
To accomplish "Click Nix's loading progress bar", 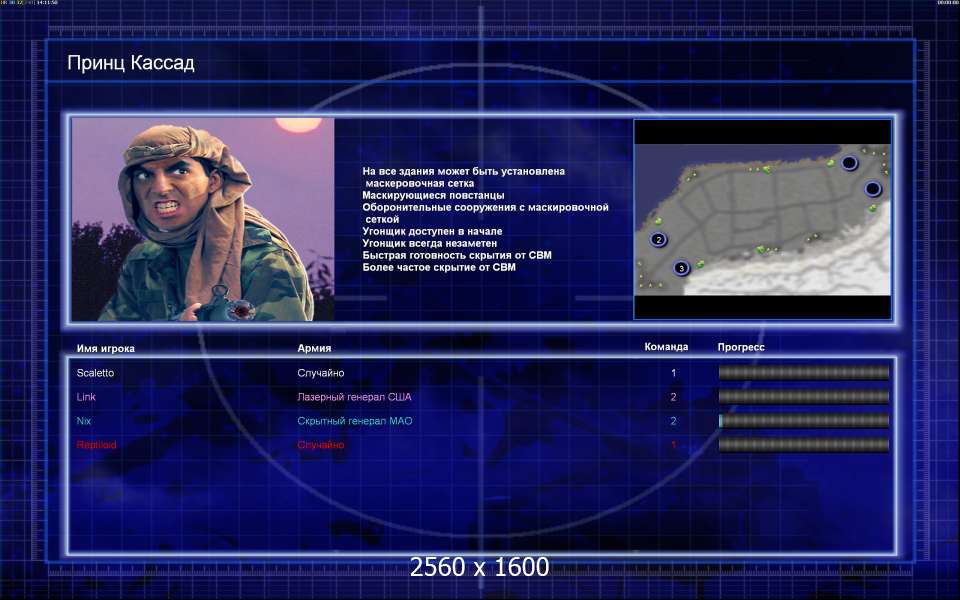I will click(804, 421).
